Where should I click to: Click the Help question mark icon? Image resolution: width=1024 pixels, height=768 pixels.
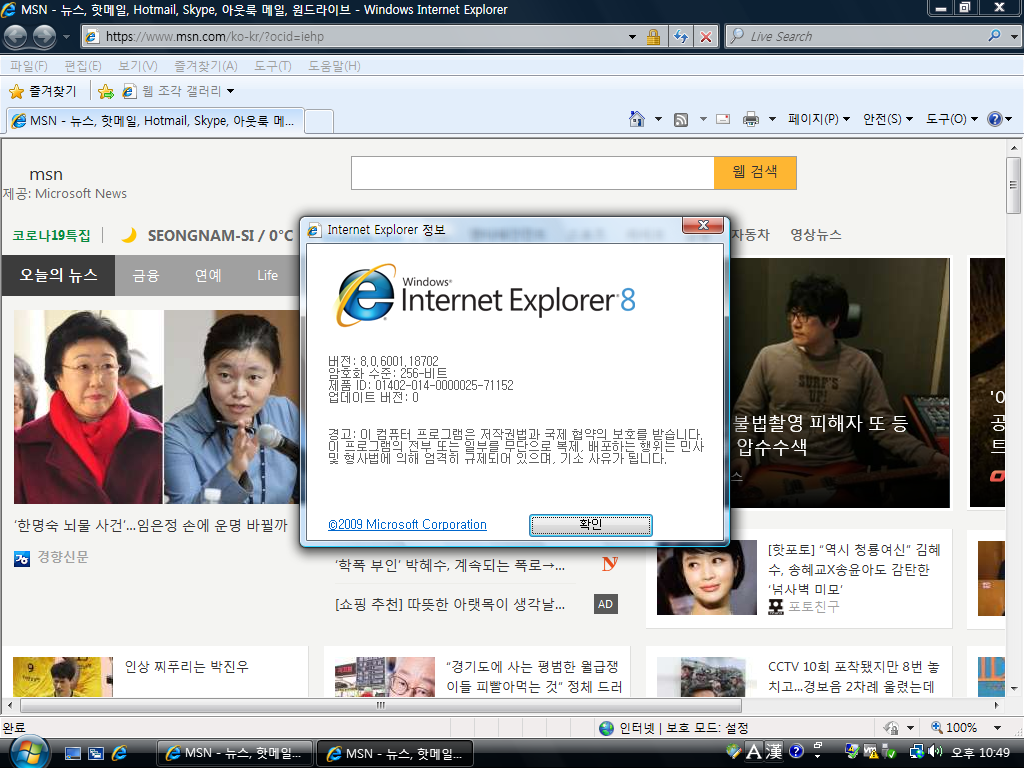995,119
